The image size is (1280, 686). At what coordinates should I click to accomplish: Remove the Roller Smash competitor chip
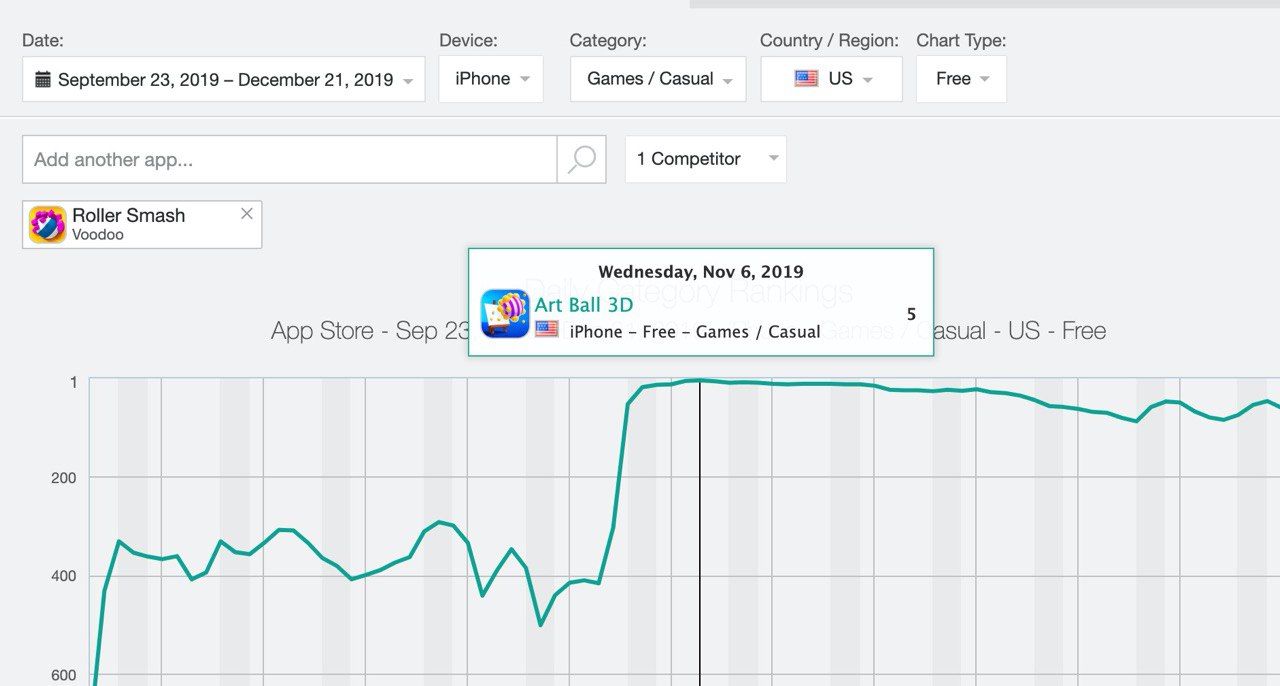tap(247, 213)
